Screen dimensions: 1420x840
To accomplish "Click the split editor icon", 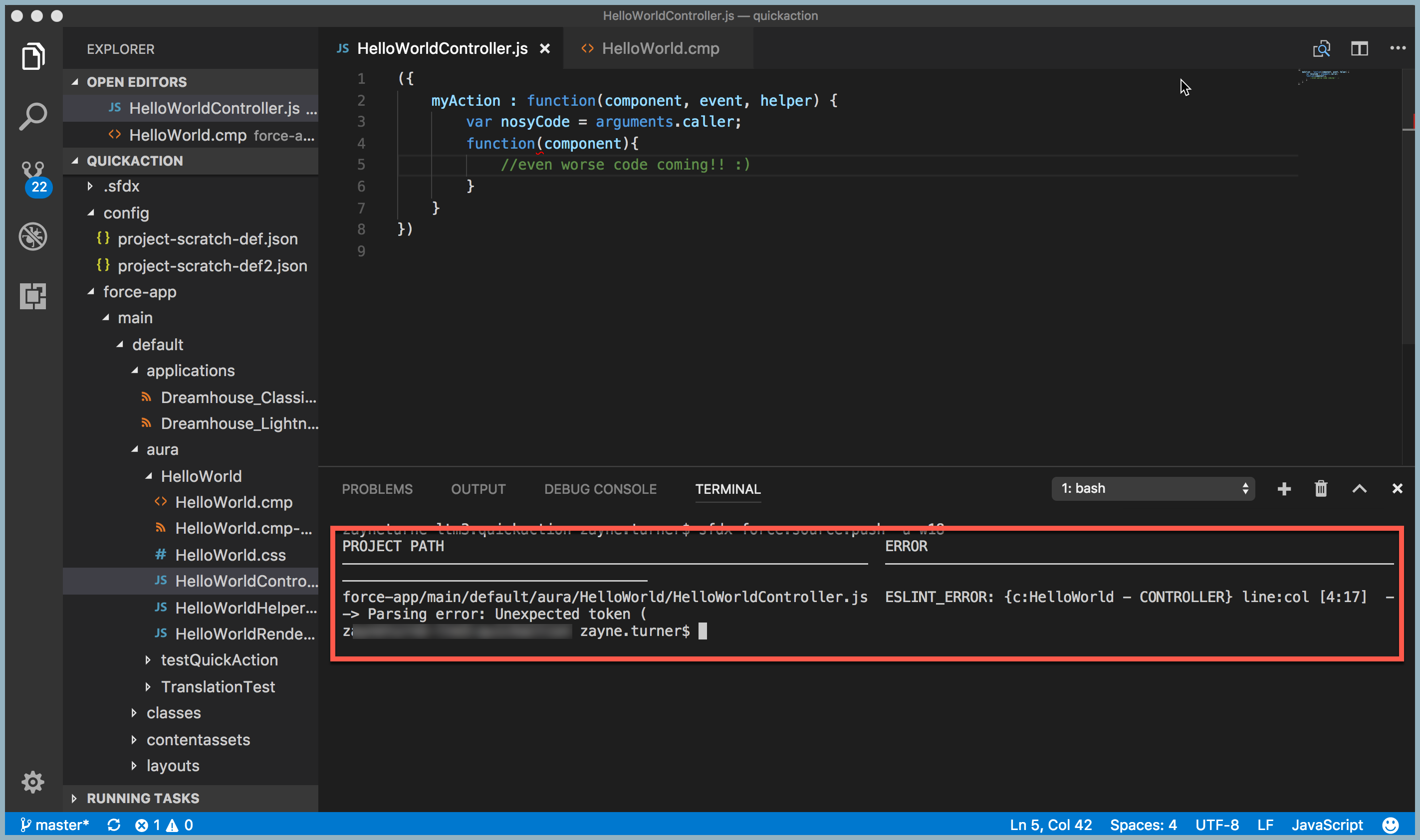I will tap(1359, 49).
